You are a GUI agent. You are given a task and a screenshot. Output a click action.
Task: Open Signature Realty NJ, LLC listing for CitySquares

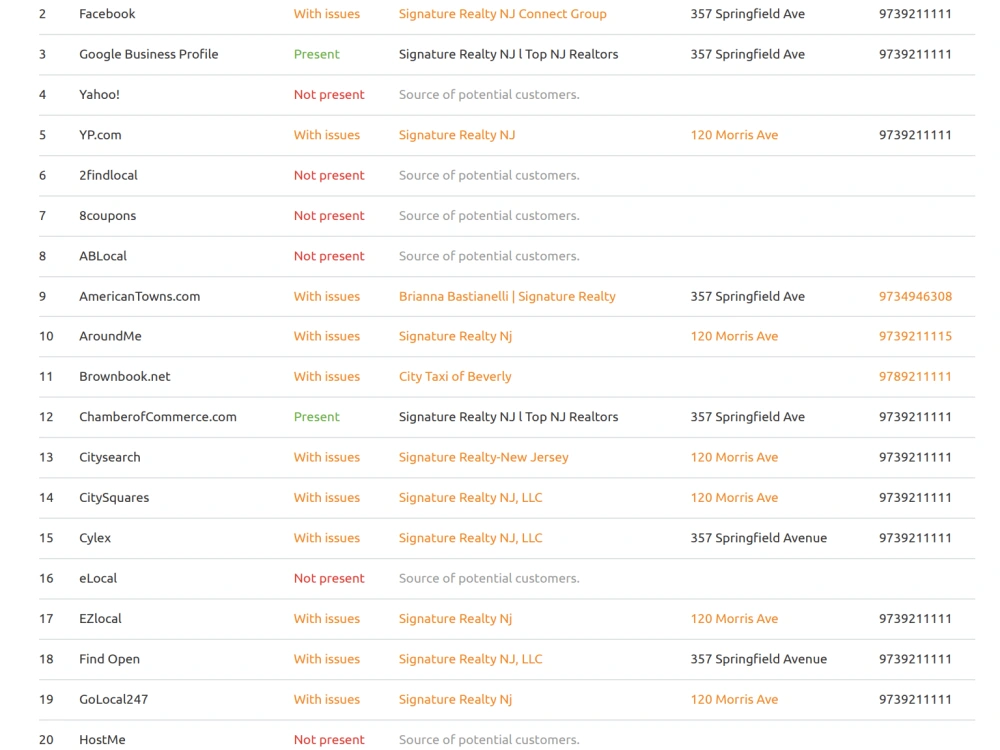(x=471, y=497)
